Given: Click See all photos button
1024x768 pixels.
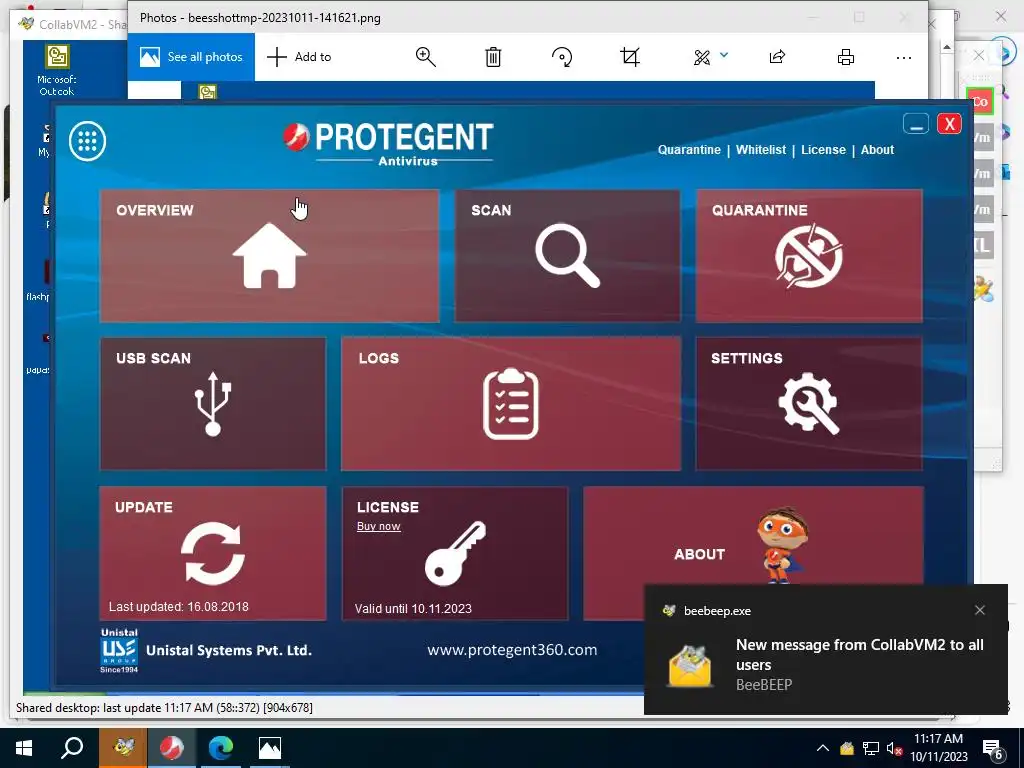Looking at the screenshot, I should (x=191, y=57).
